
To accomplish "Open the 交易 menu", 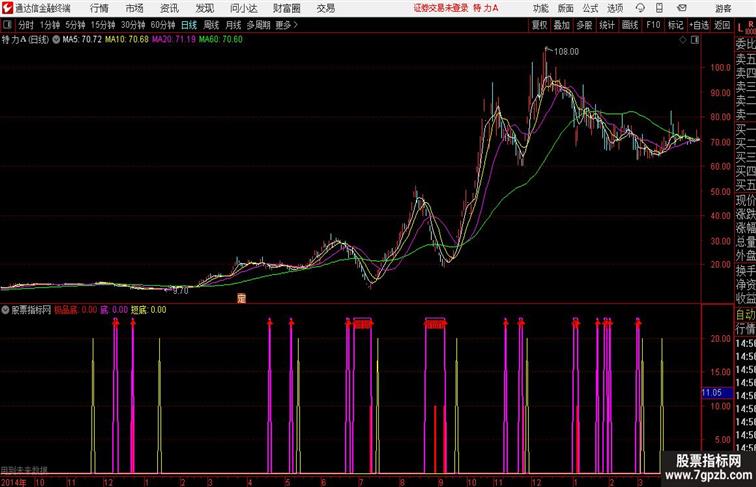I will (325, 8).
